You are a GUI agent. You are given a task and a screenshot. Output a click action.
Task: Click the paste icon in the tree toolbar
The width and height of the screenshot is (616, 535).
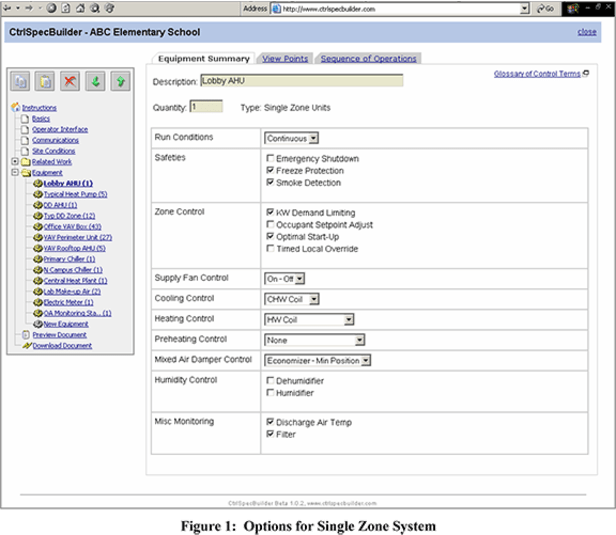click(45, 79)
